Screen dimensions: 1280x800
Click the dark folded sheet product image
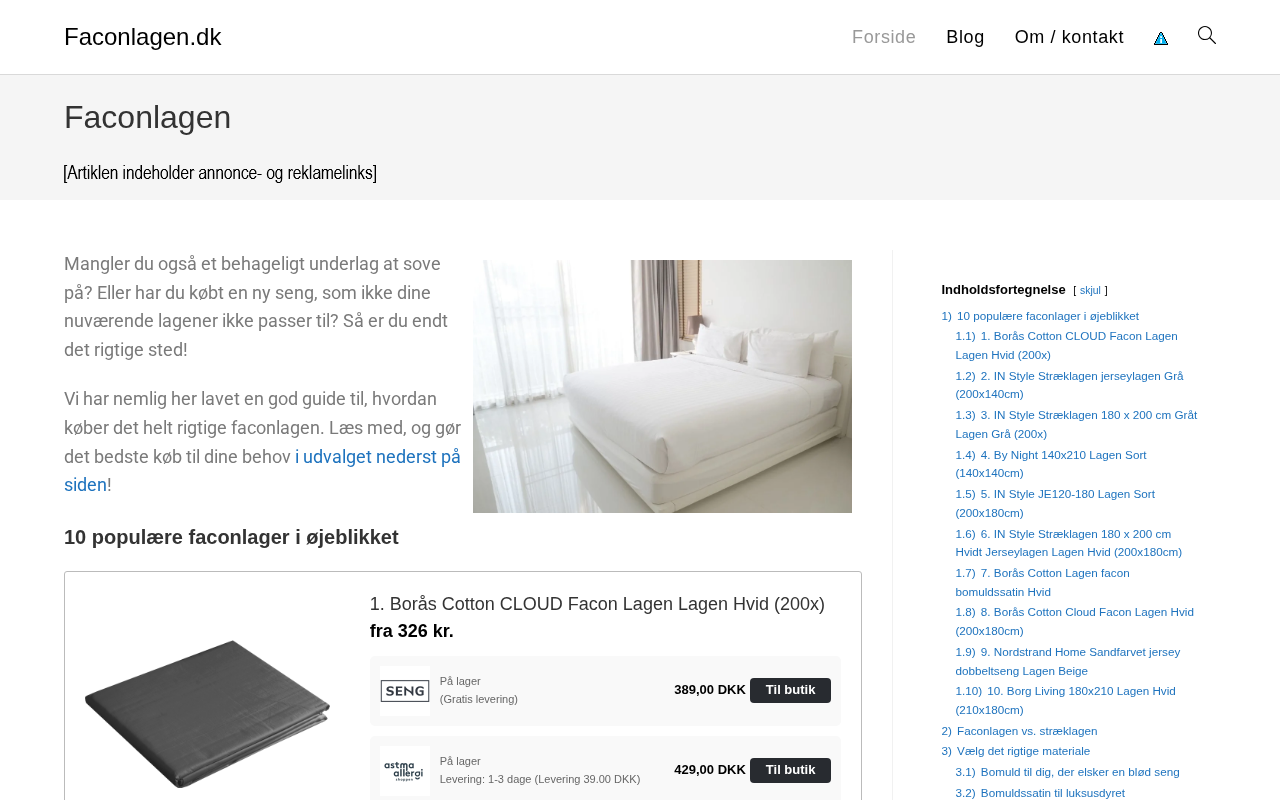click(207, 714)
